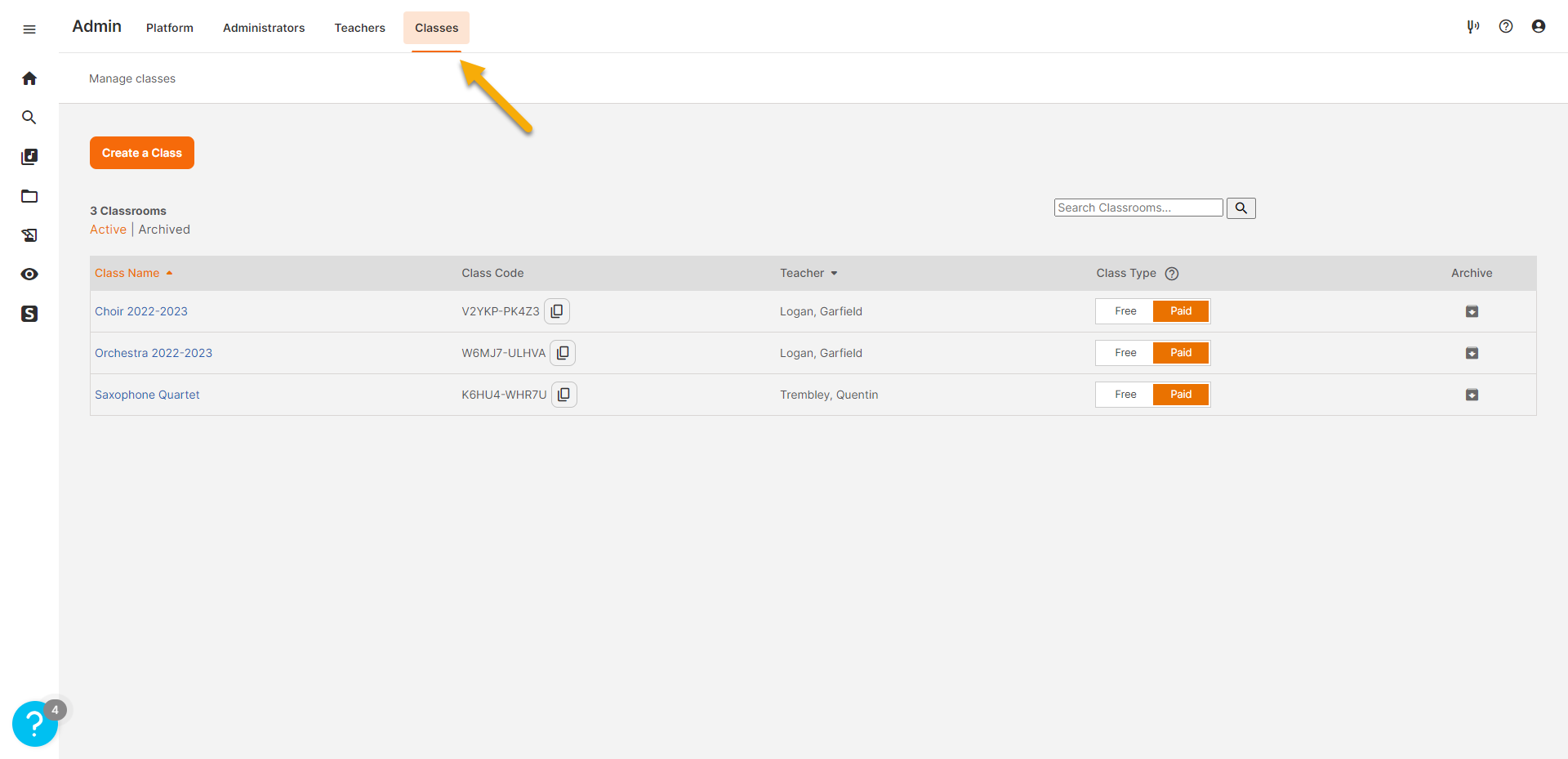The image size is (1568, 759).
Task: Focus the Search Classrooms input field
Action: (1138, 208)
